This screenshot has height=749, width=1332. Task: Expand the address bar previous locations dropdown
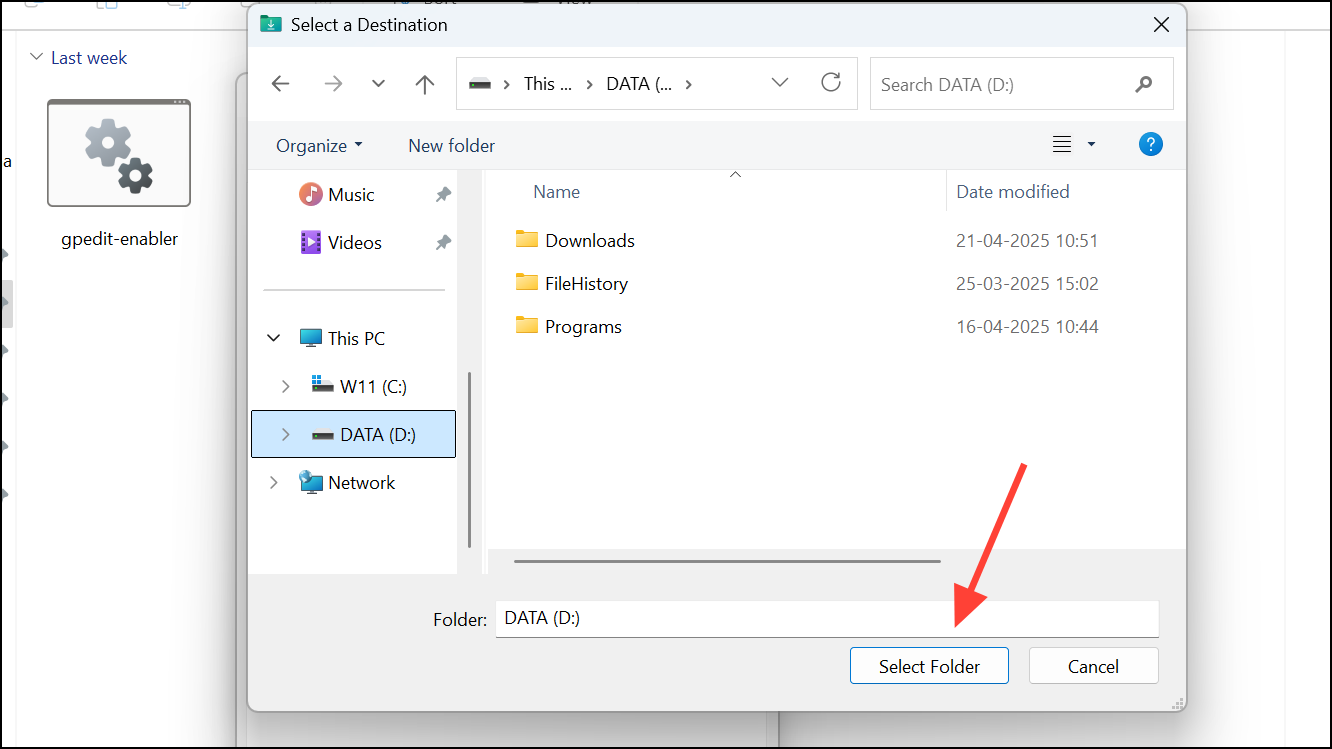(x=780, y=83)
